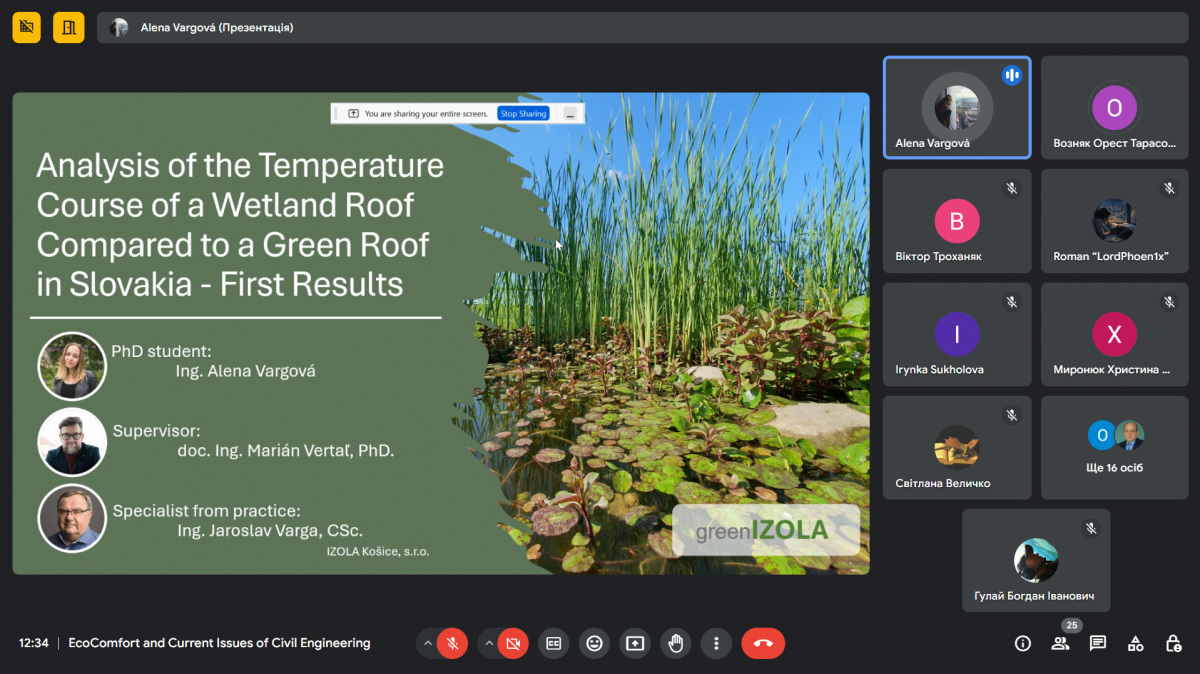Open the emoji reactions button
The width and height of the screenshot is (1200, 674).
[x=594, y=643]
